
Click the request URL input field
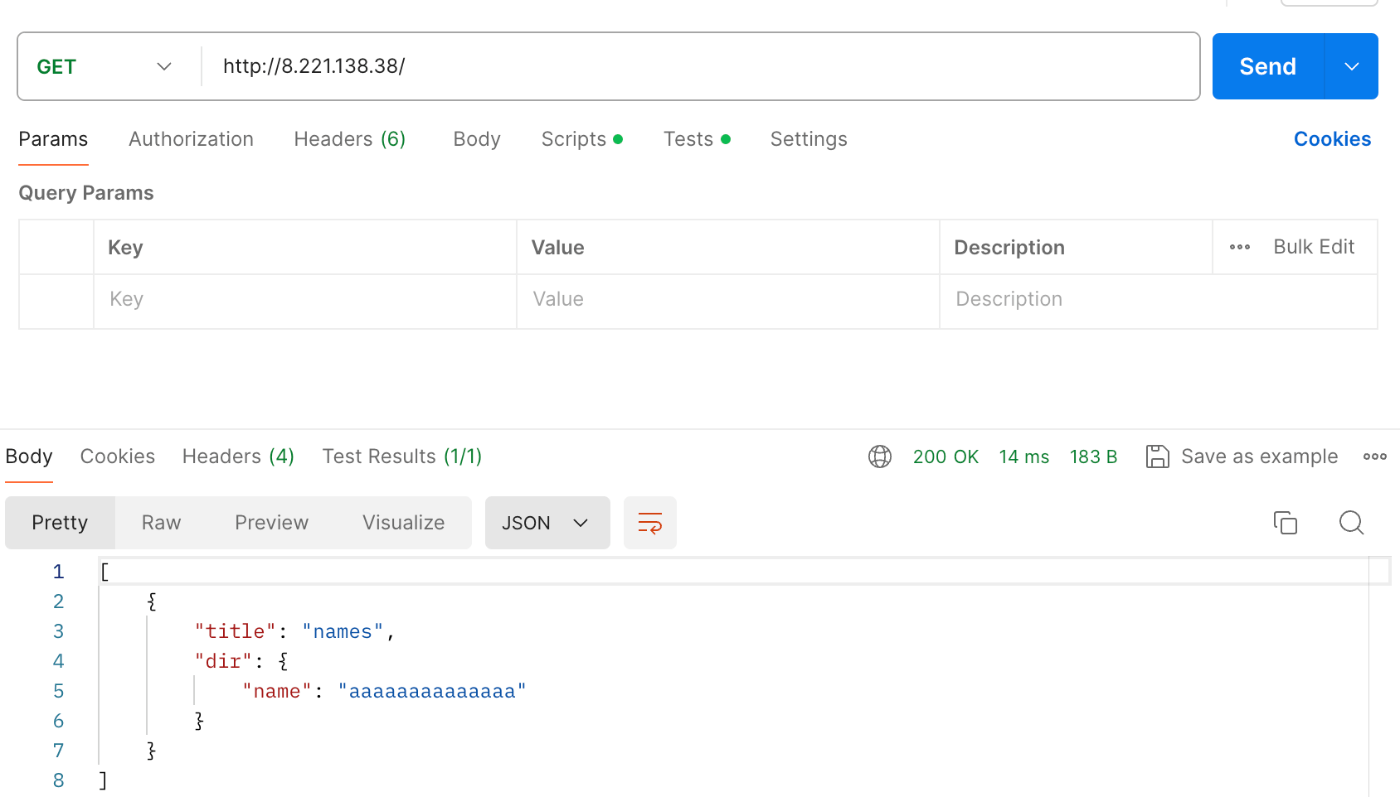[700, 66]
